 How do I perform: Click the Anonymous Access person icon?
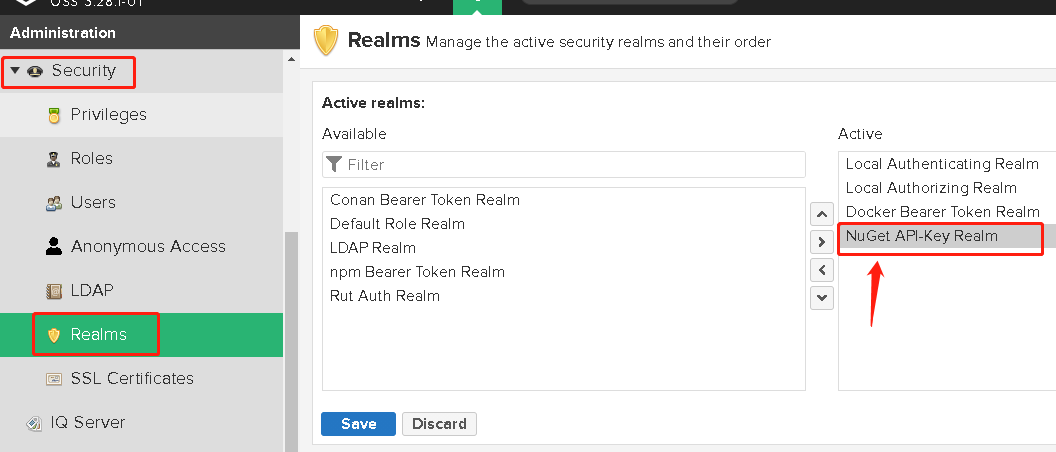tap(54, 247)
